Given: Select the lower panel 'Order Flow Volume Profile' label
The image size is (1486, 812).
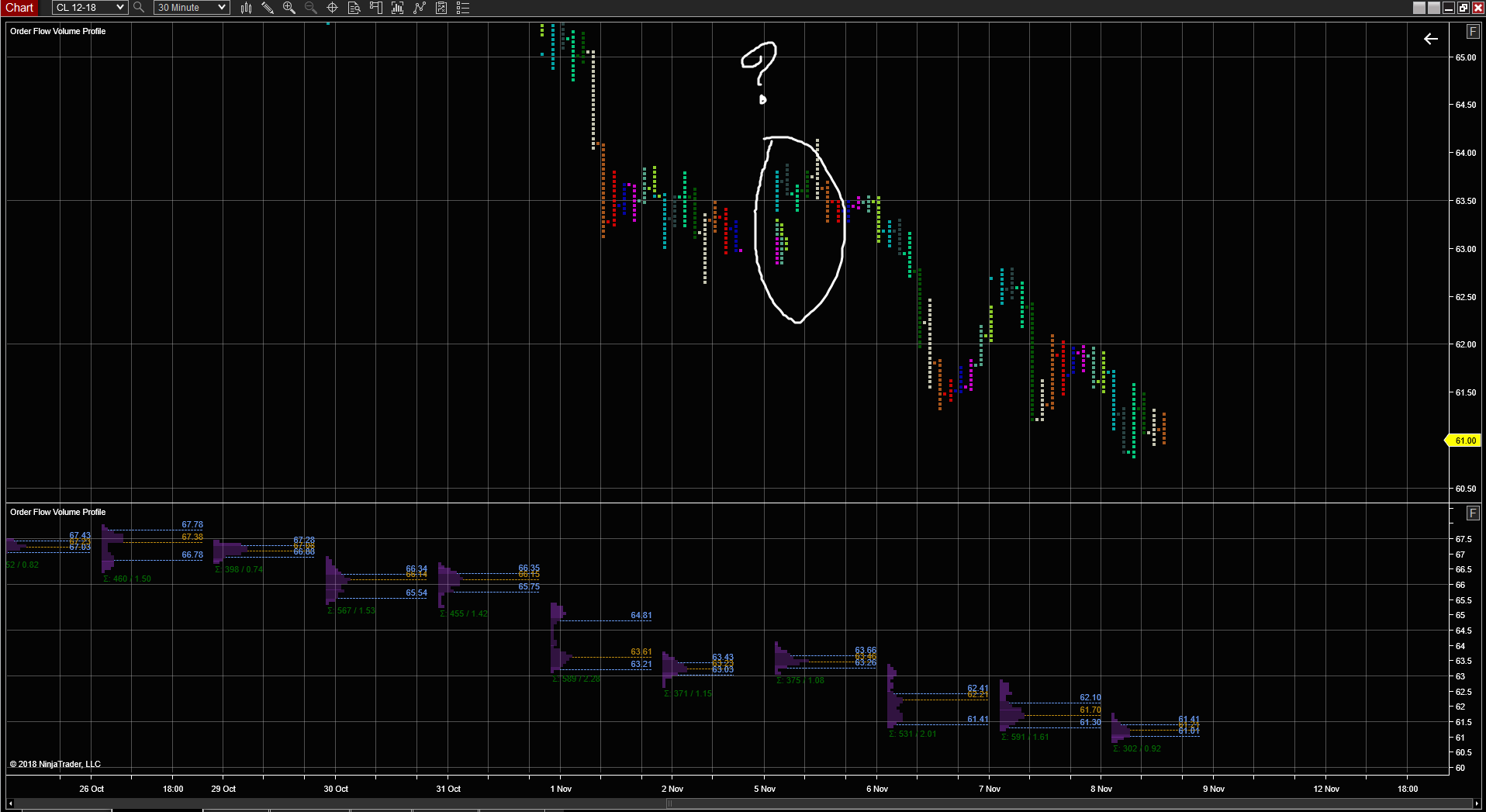Looking at the screenshot, I should (x=58, y=512).
